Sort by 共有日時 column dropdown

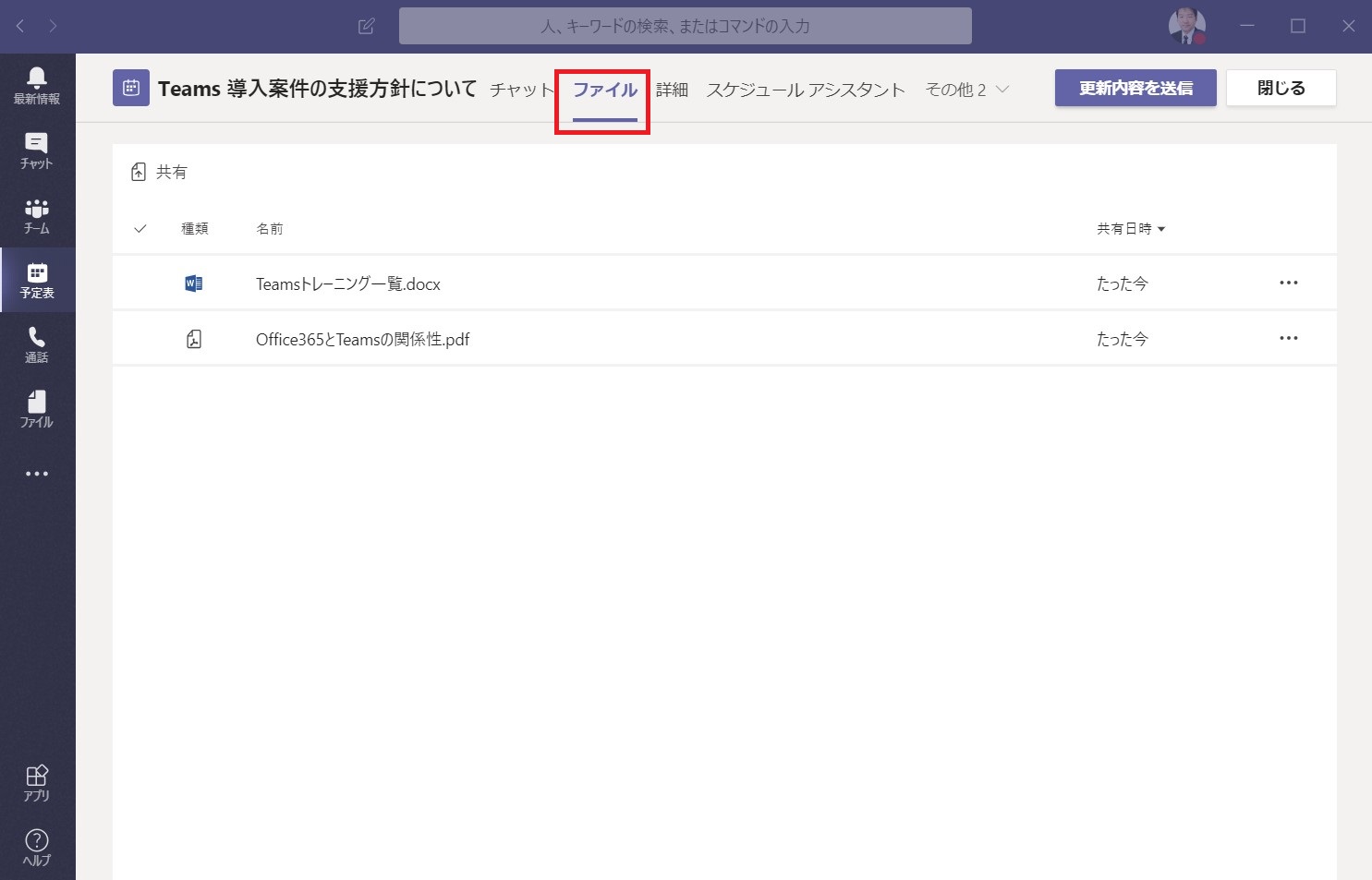pos(1131,229)
